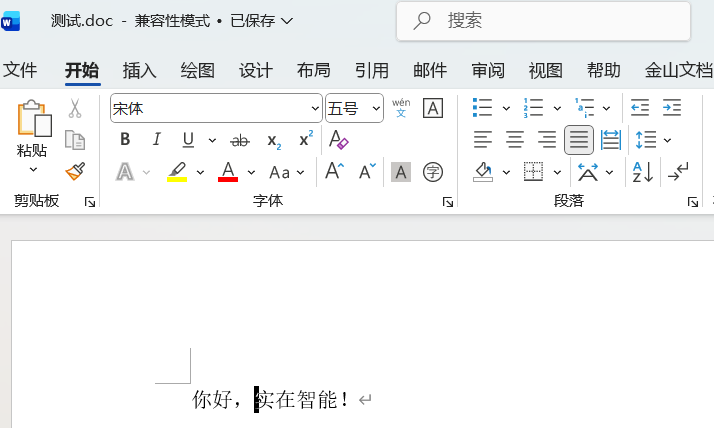This screenshot has width=714, height=428.
Task: Toggle Bold formatting
Action: [125, 140]
